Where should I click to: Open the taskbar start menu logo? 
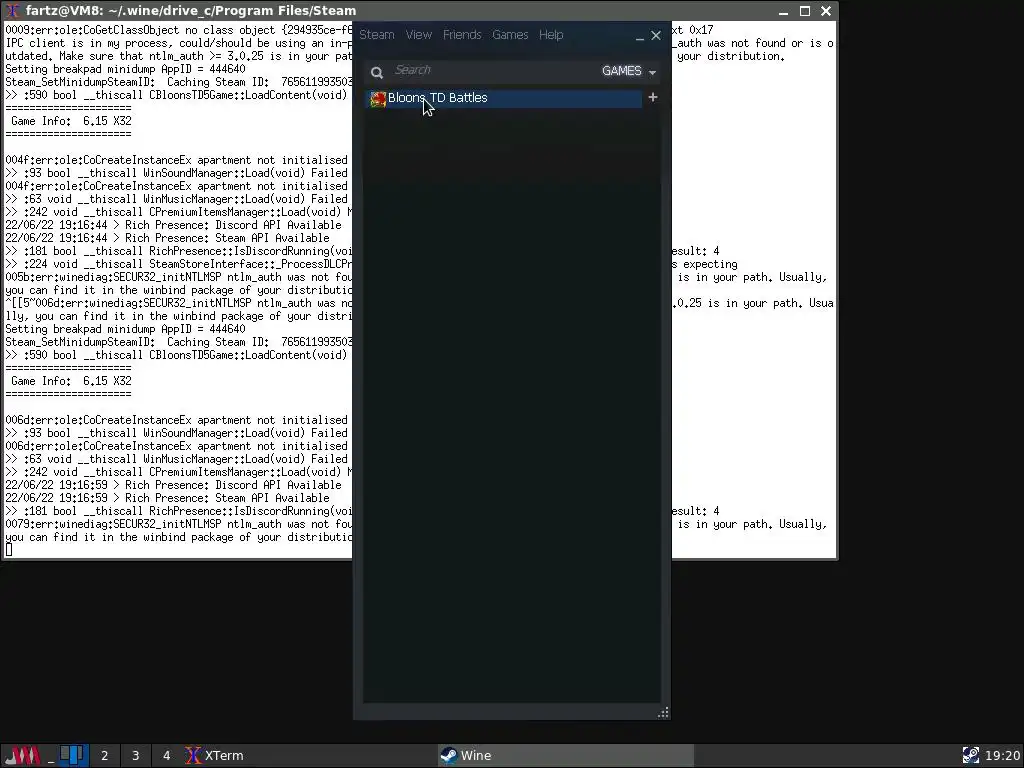23,756
